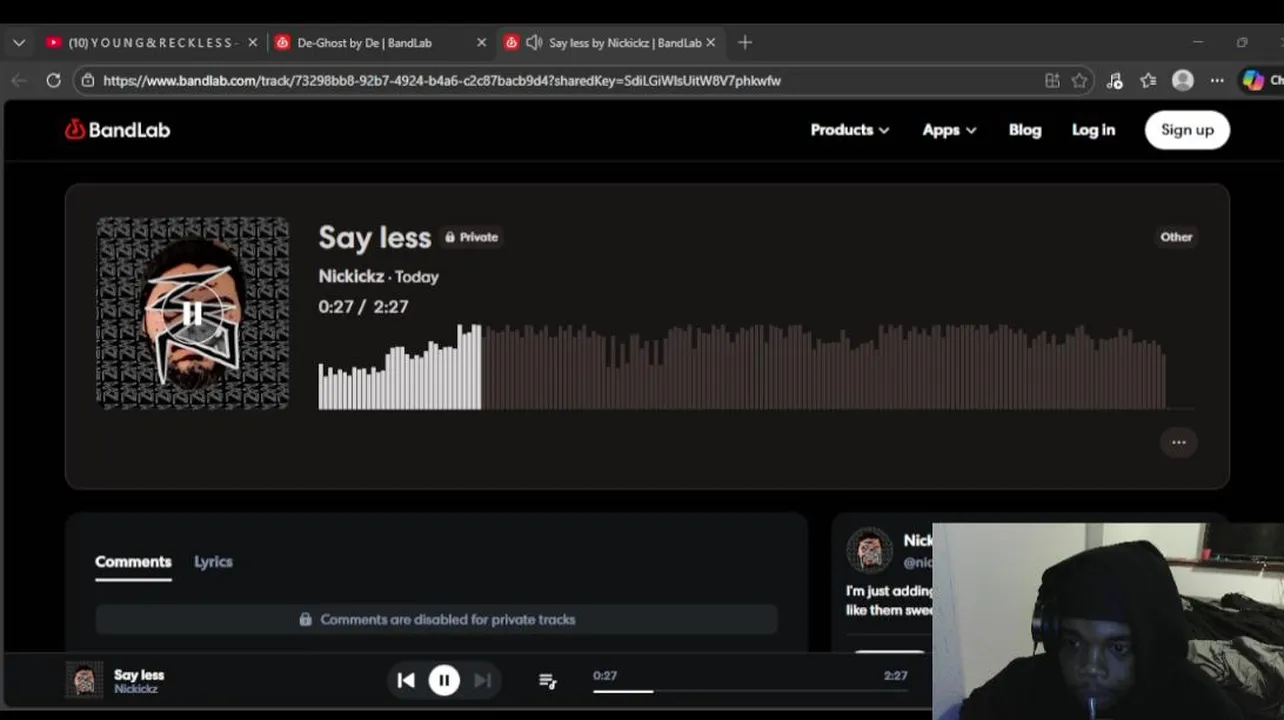Screen dimensions: 1284x720
Task: Pause the track from the cover art
Action: pos(192,313)
